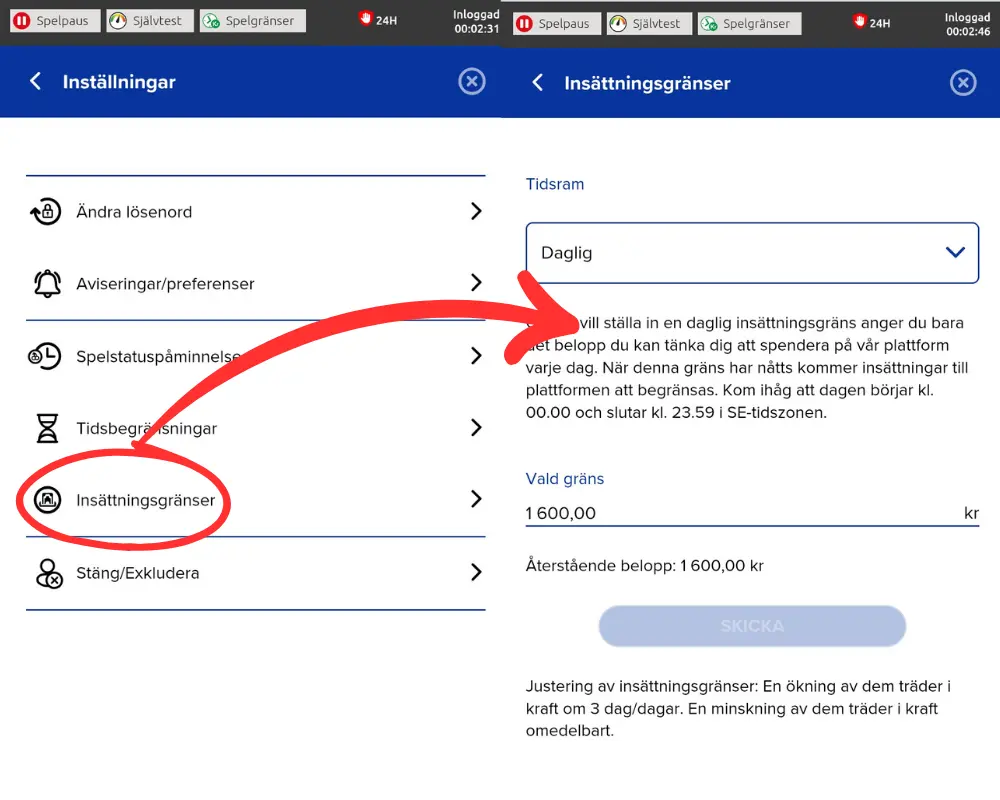Image resolution: width=1000 pixels, height=800 pixels.
Task: Click the Vald gräns amount field
Action: coord(752,513)
